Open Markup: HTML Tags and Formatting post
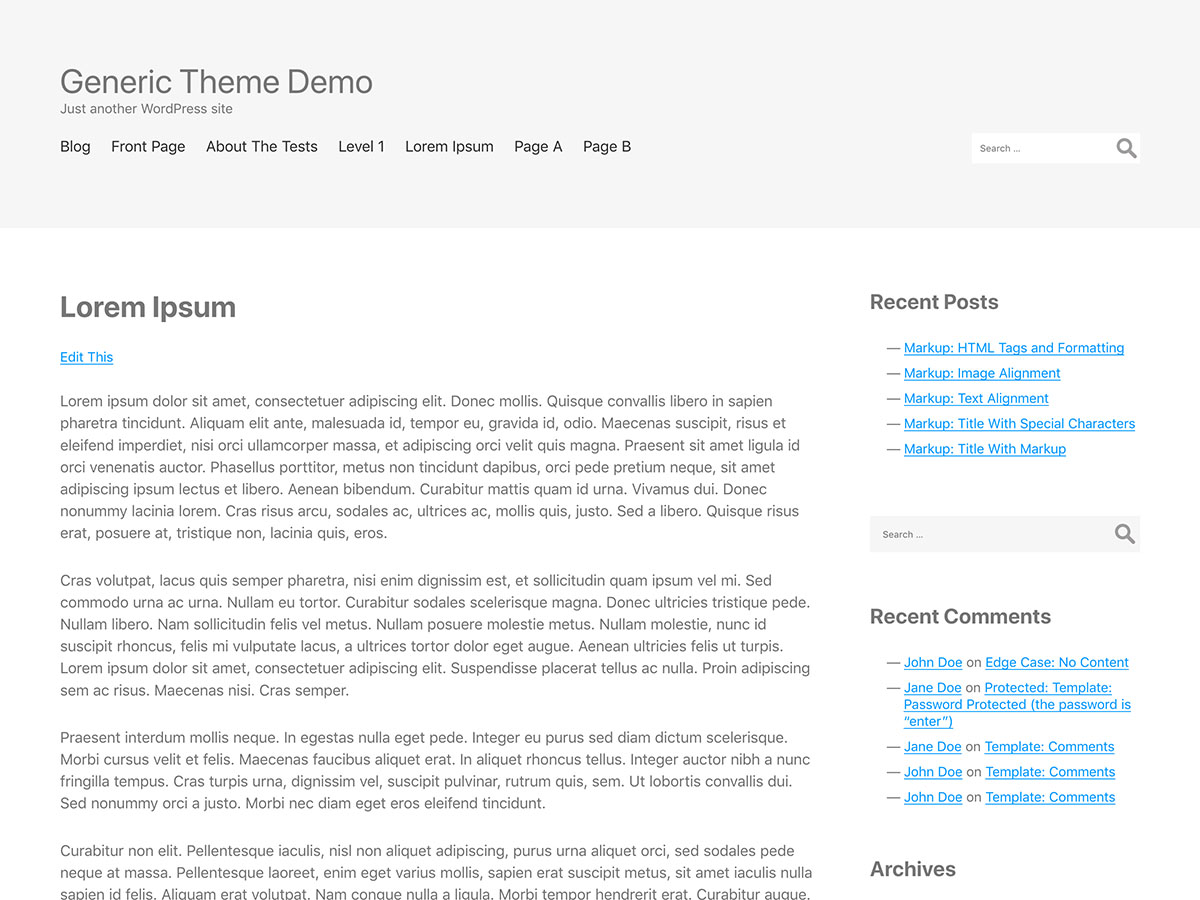Viewport: 1200px width, 900px height. point(1013,347)
